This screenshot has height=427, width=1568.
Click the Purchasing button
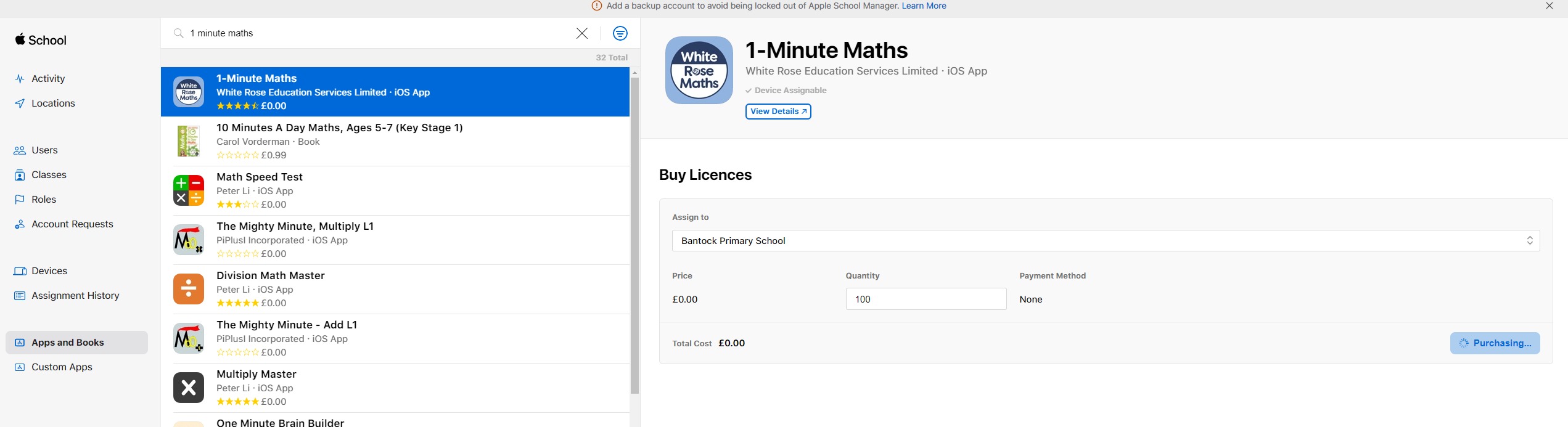pyautogui.click(x=1495, y=343)
